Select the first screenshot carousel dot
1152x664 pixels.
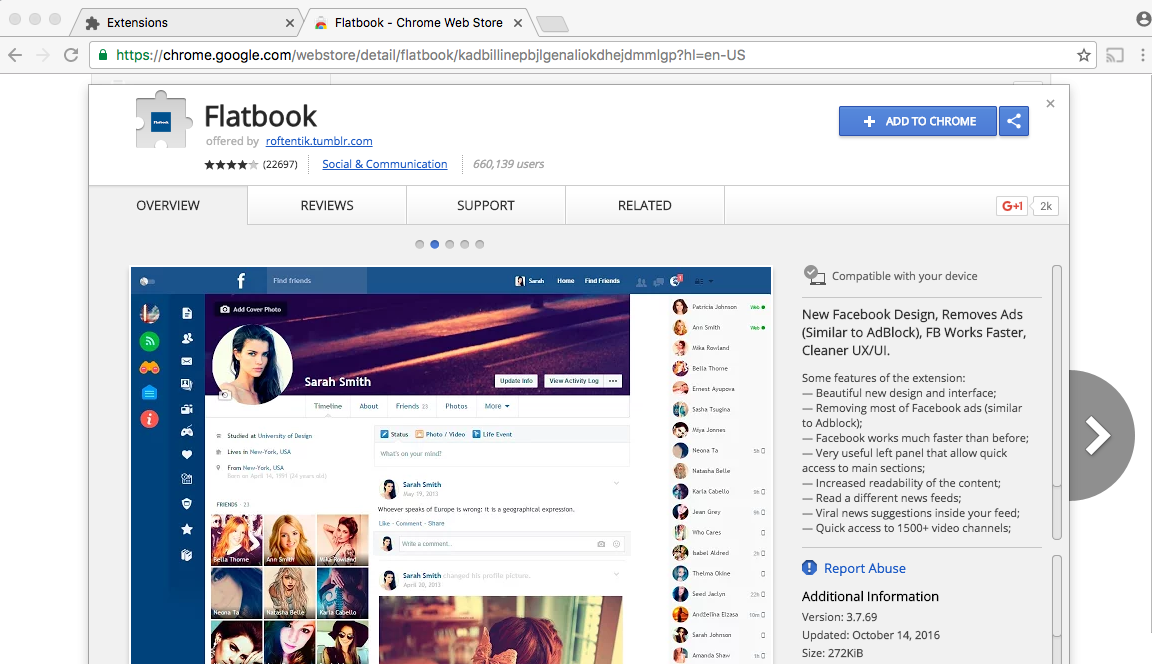420,245
